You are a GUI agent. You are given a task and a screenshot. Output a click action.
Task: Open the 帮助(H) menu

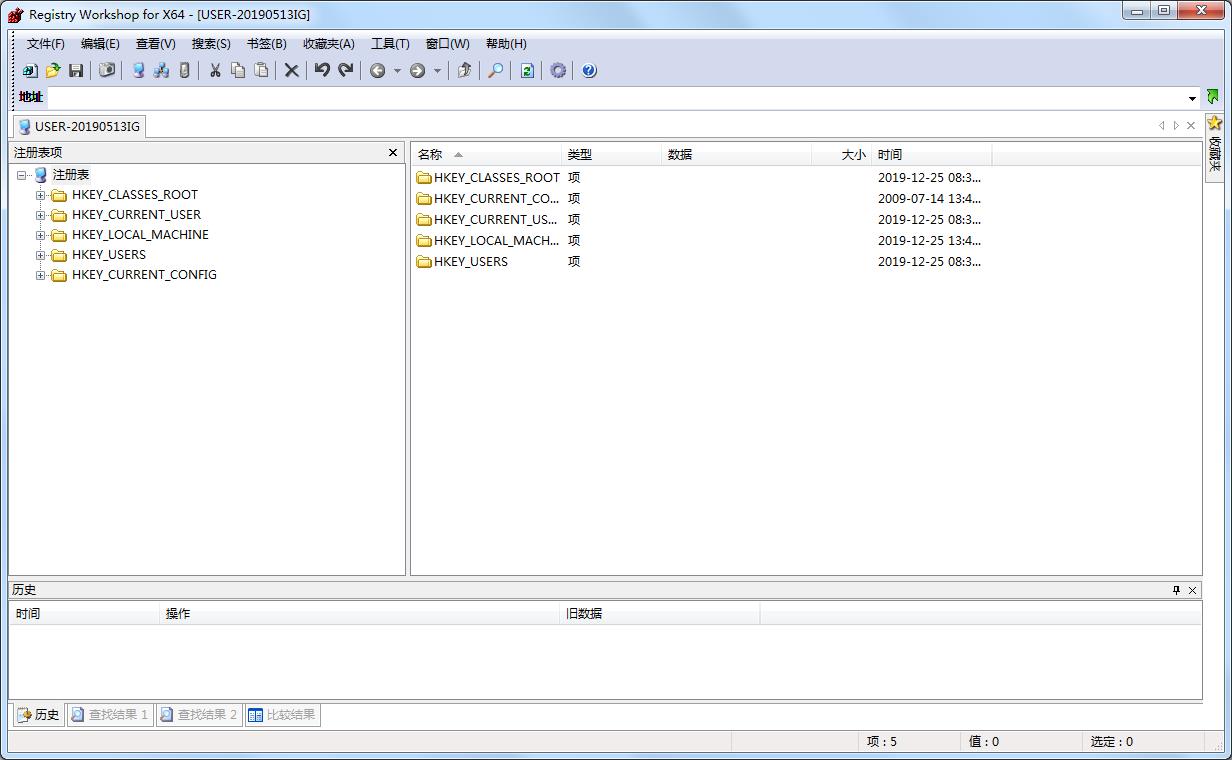click(x=506, y=44)
